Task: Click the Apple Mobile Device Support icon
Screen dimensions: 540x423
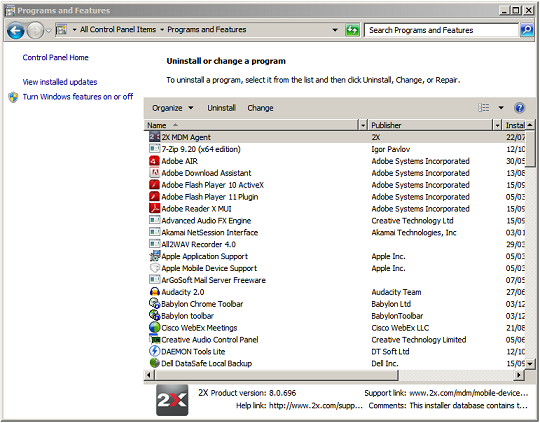Action: pyautogui.click(x=154, y=268)
